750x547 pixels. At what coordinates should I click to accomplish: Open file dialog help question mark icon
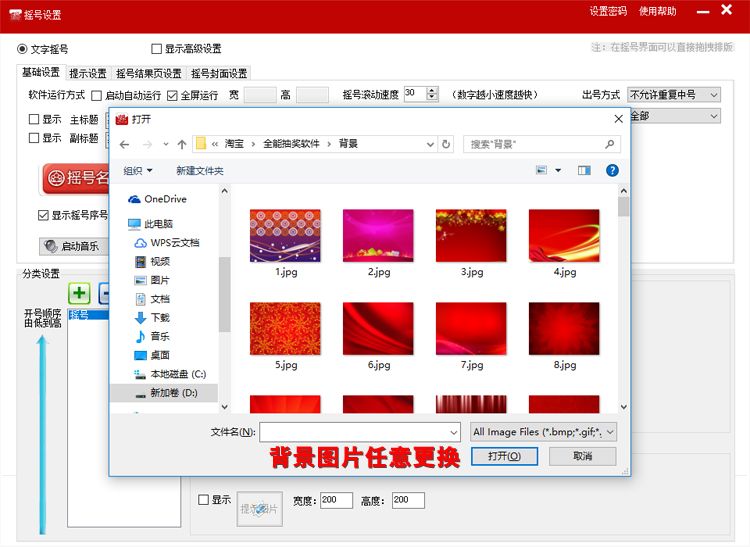(612, 171)
